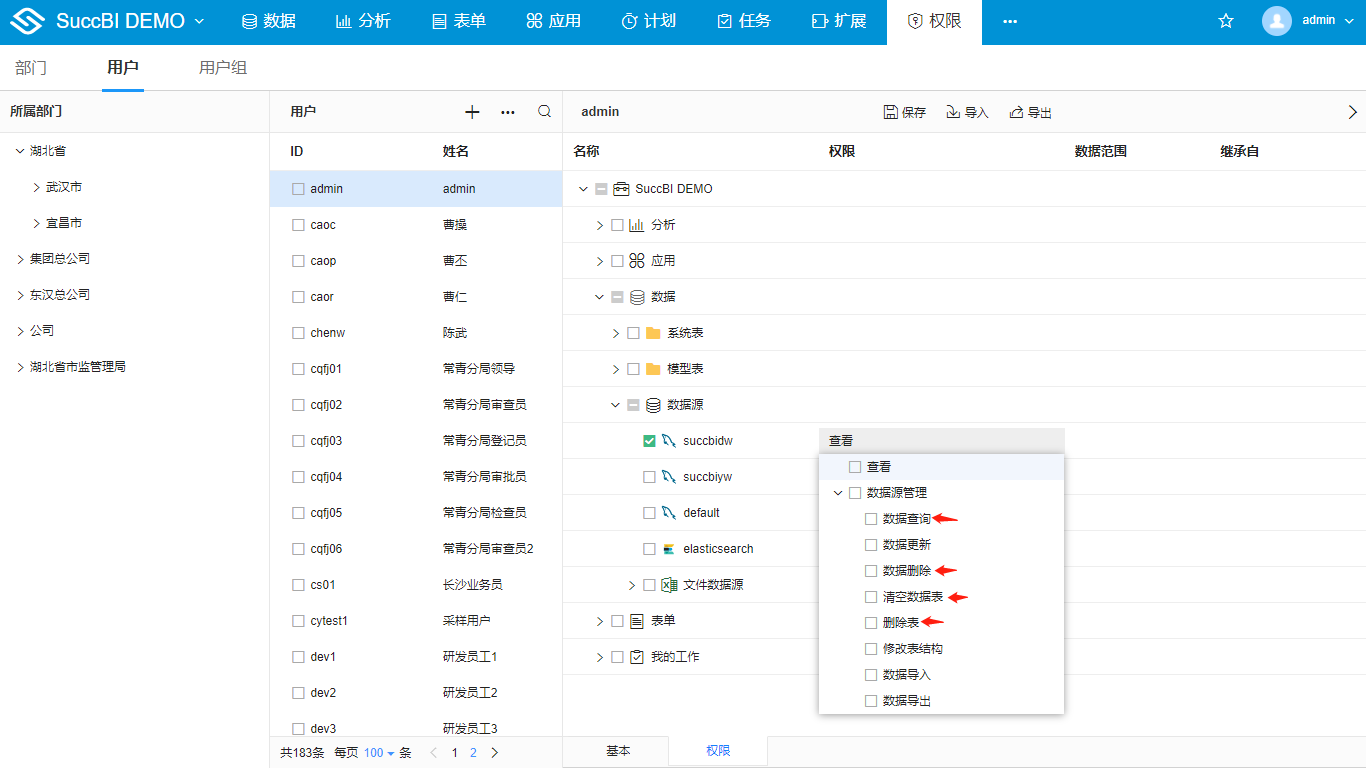This screenshot has width=1366, height=768.
Task: Tick the checkbox for user caoc
Action: pos(298,225)
